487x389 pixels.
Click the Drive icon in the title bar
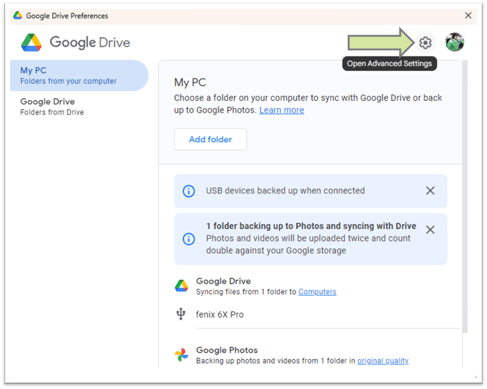pos(18,15)
